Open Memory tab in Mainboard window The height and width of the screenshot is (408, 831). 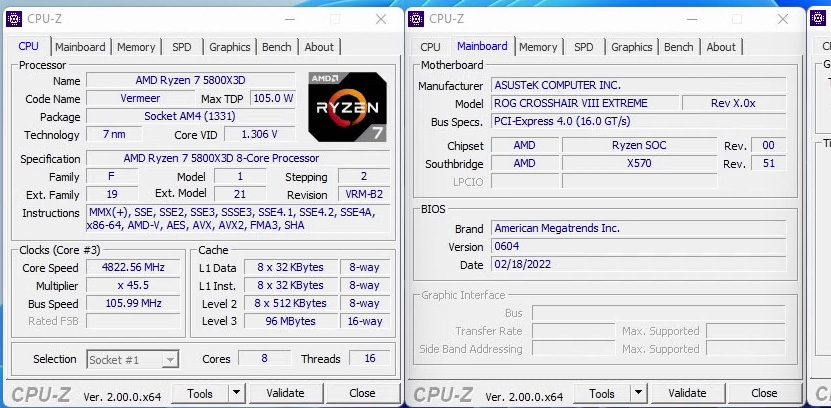pos(538,47)
